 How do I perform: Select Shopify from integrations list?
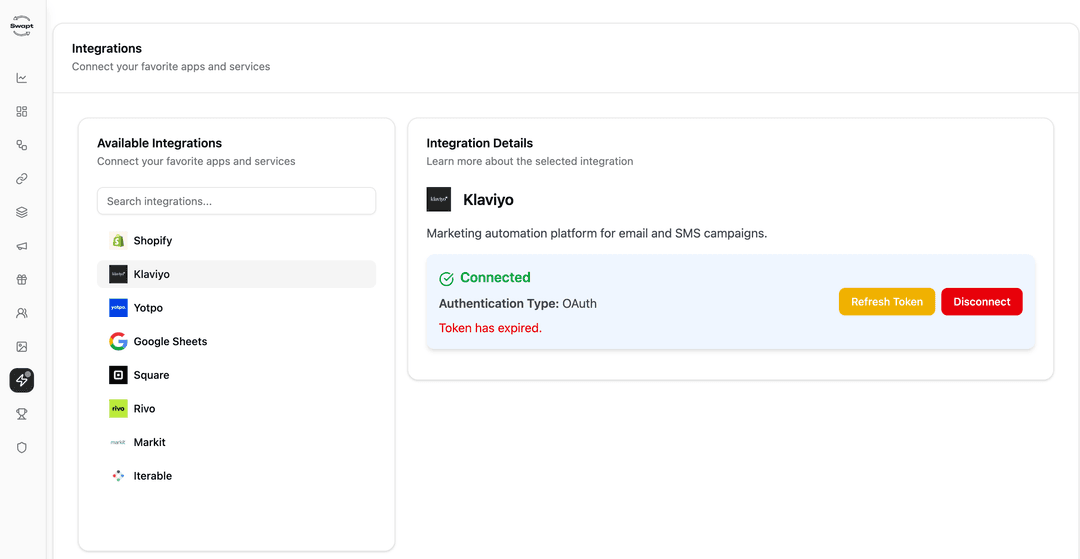pyautogui.click(x=152, y=241)
